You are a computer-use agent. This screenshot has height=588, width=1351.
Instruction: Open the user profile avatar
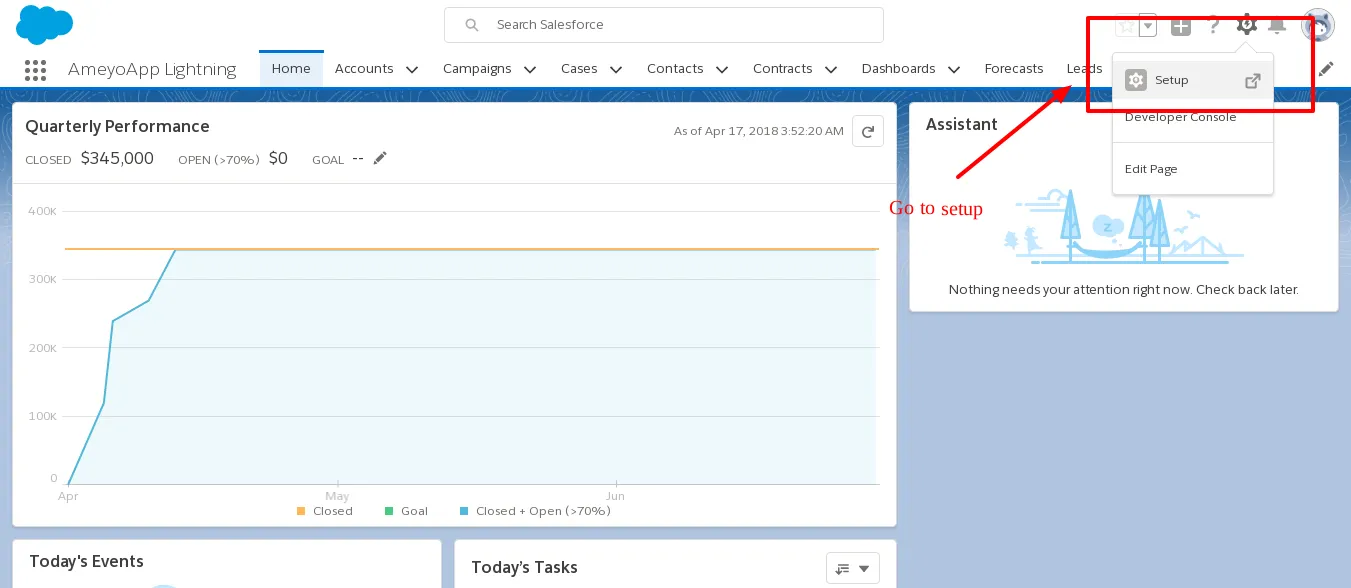point(1317,25)
